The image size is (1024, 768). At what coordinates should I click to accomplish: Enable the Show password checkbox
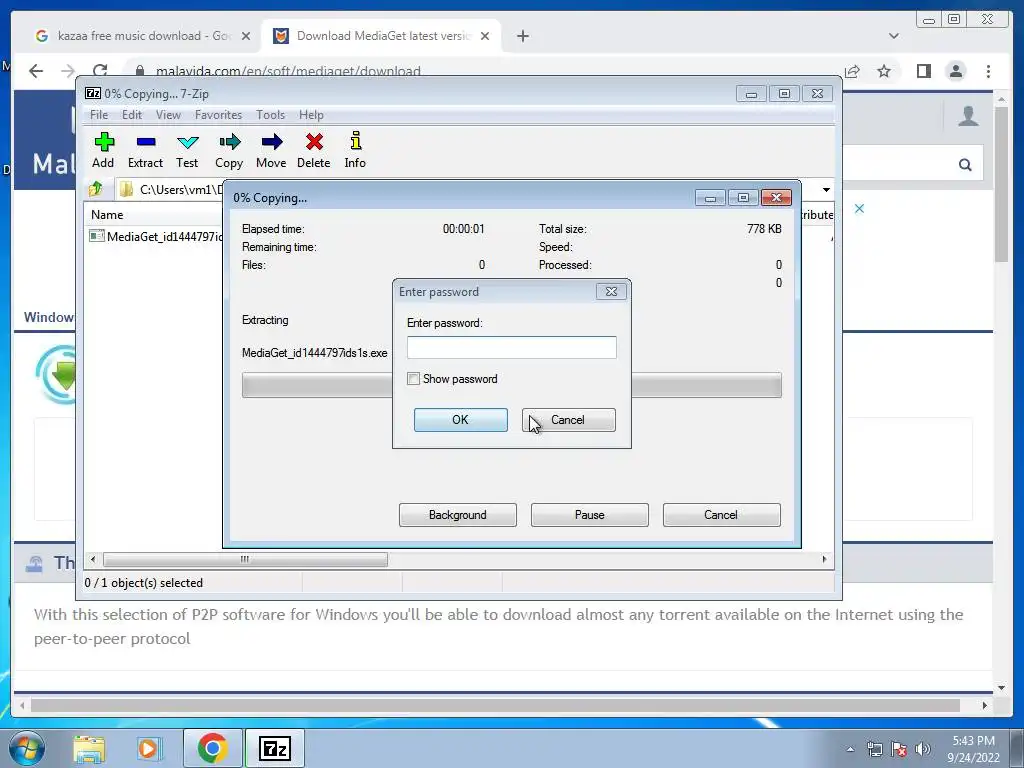[413, 379]
